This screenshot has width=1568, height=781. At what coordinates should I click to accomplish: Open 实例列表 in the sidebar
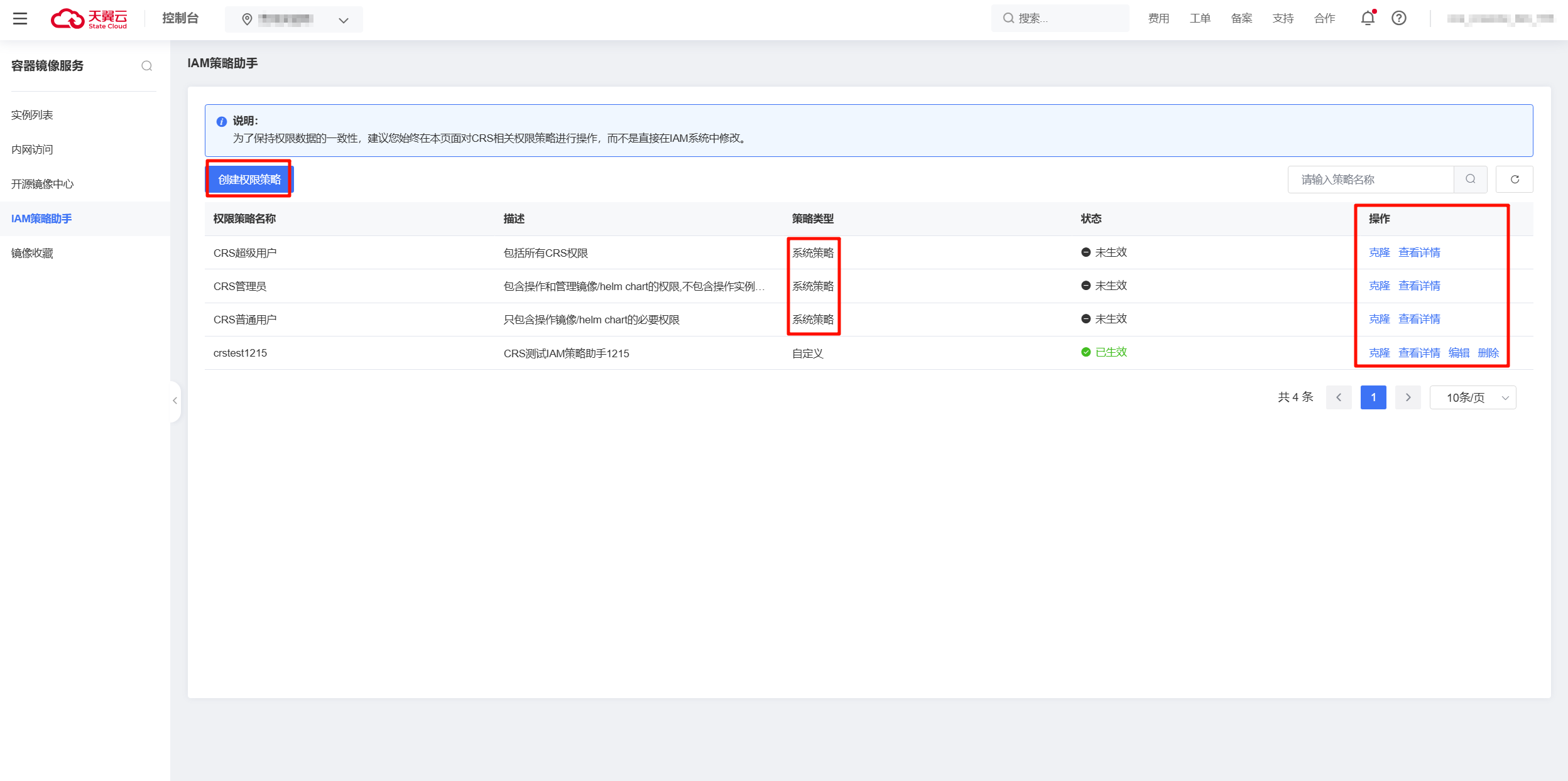coord(32,115)
